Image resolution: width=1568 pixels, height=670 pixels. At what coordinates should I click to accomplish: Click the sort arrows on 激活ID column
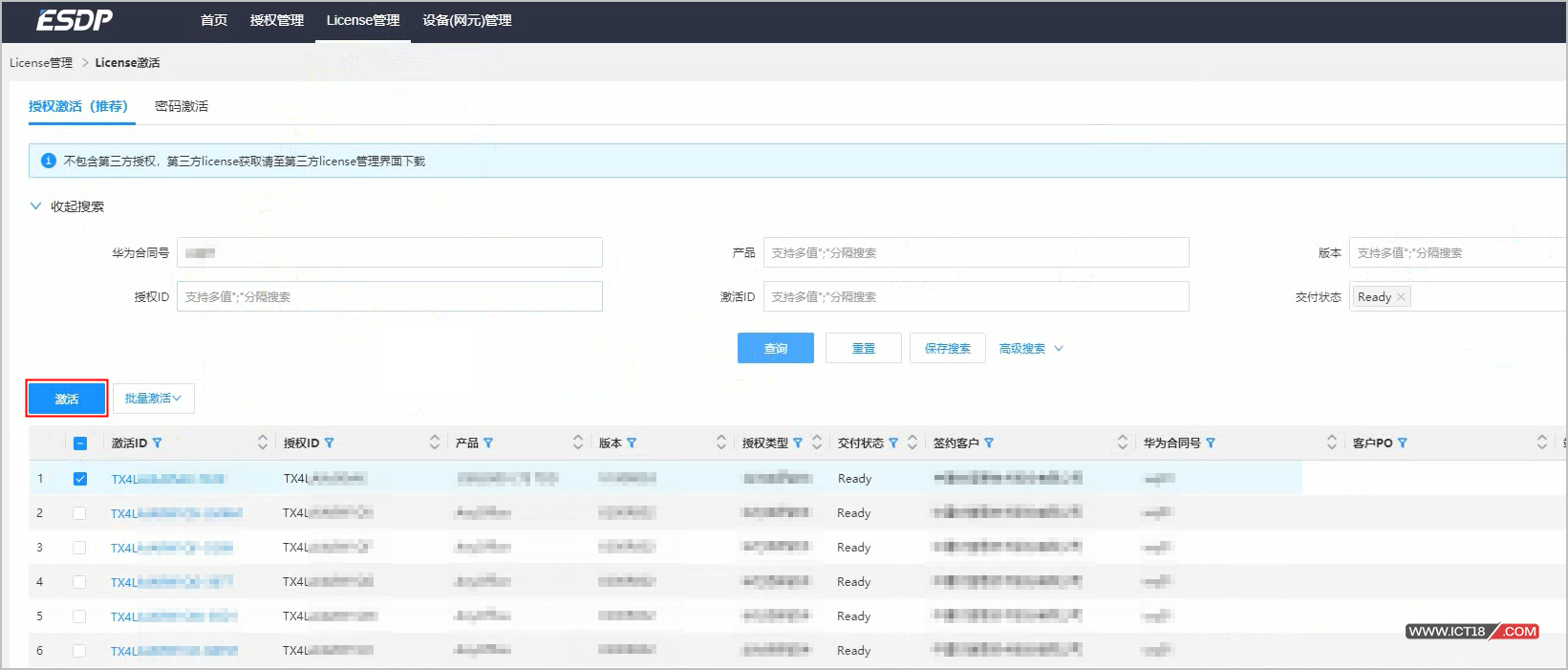click(263, 443)
